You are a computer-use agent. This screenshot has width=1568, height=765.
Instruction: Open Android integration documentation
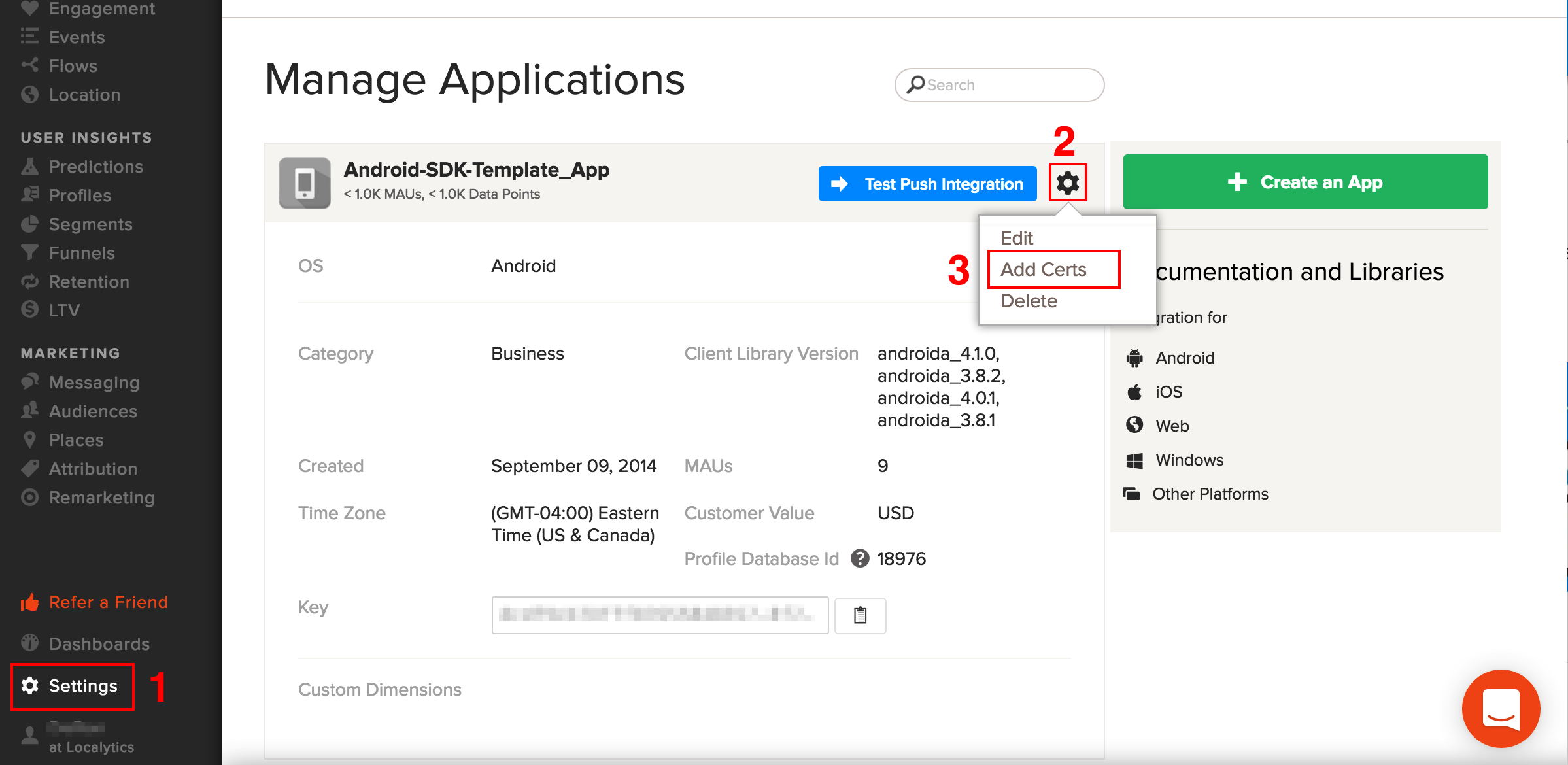coord(1184,358)
